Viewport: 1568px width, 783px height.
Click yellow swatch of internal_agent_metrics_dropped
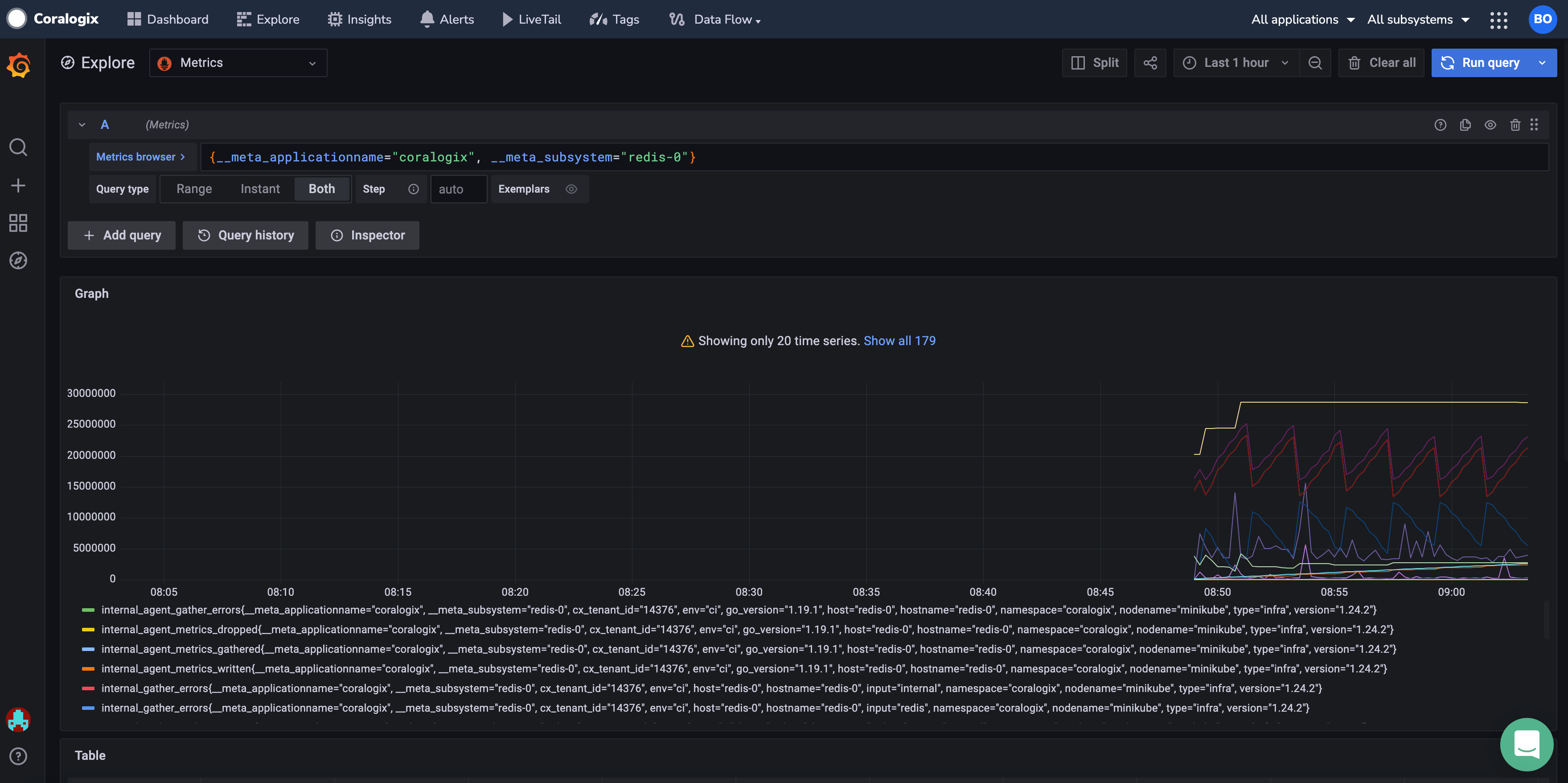[x=88, y=629]
